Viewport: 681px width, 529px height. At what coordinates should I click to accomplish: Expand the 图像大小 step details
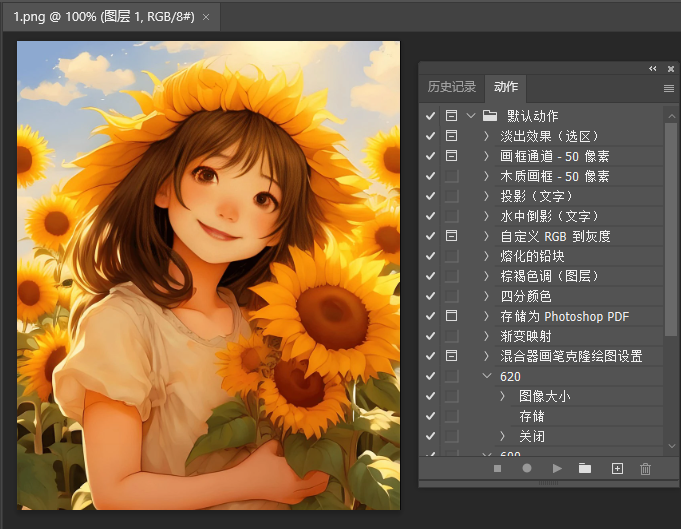click(x=503, y=396)
